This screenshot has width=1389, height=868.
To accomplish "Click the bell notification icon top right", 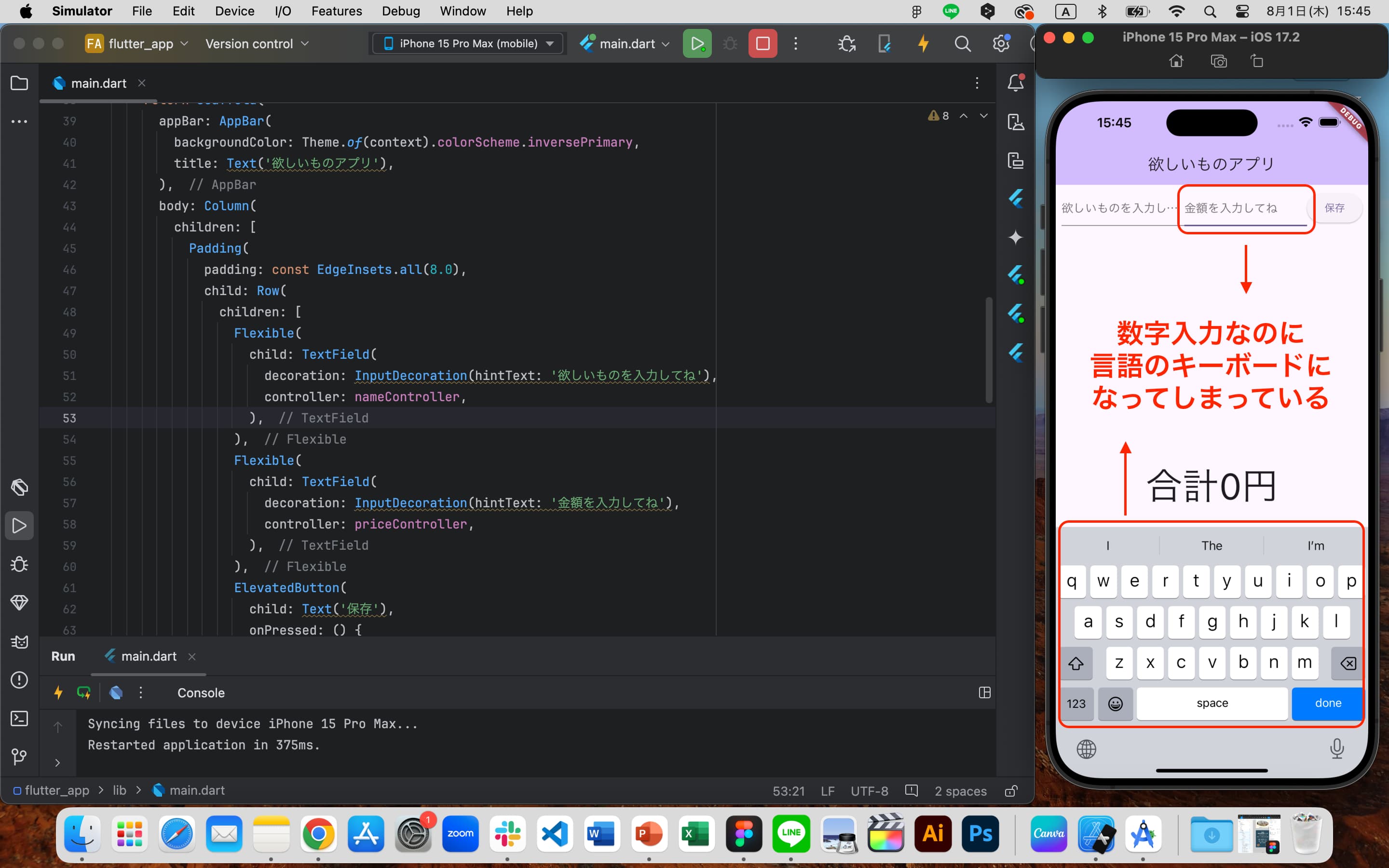I will click(1017, 83).
